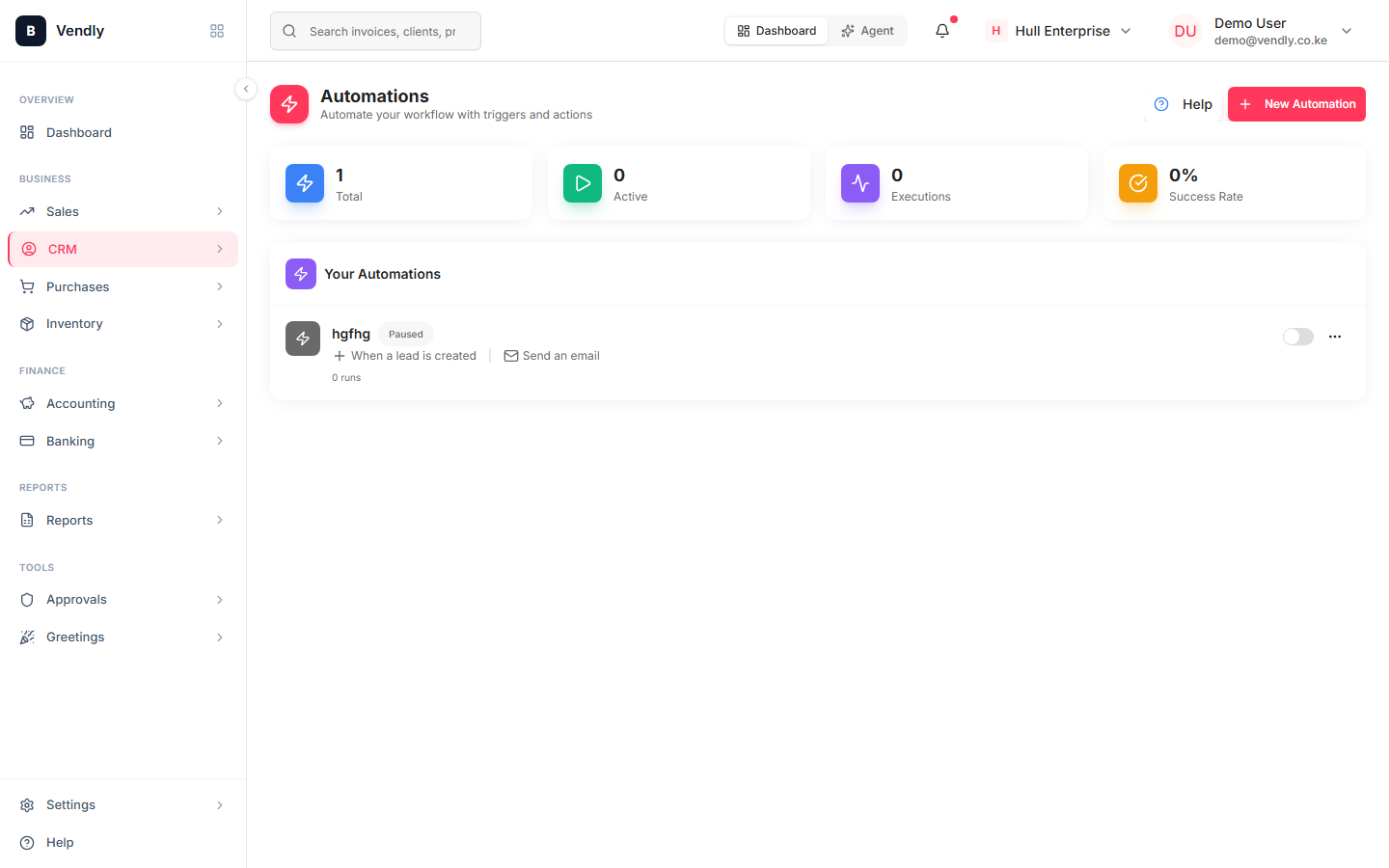Viewport: 1389px width, 868px height.
Task: Open the hgfhg three-dot options menu
Action: click(1335, 337)
